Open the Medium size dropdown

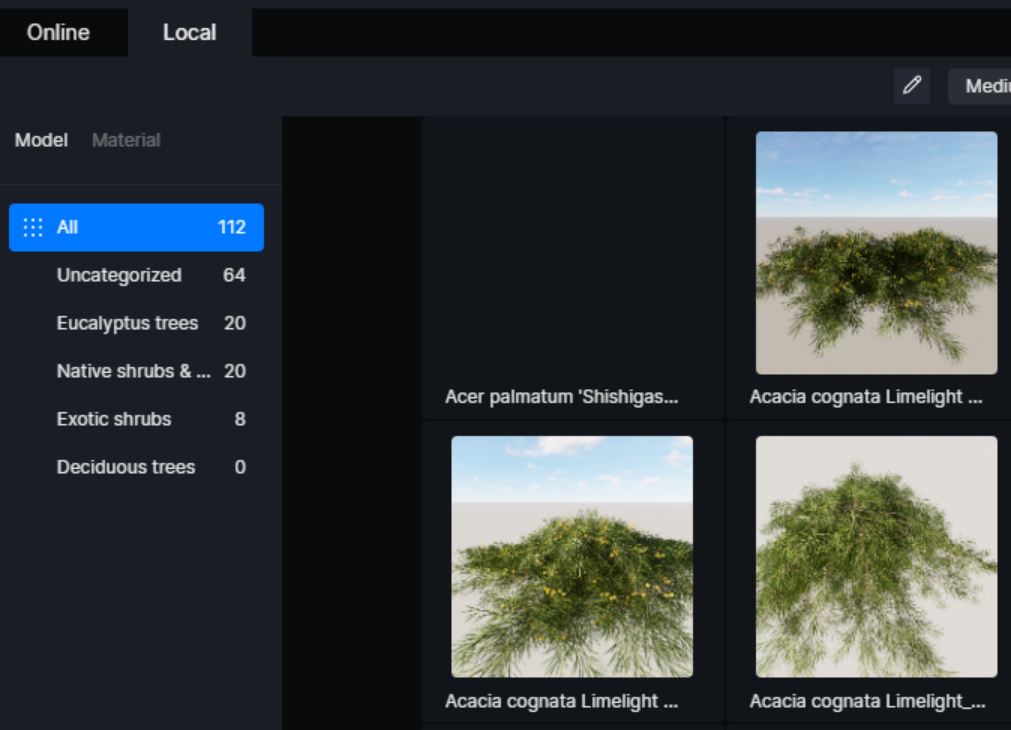pyautogui.click(x=979, y=86)
